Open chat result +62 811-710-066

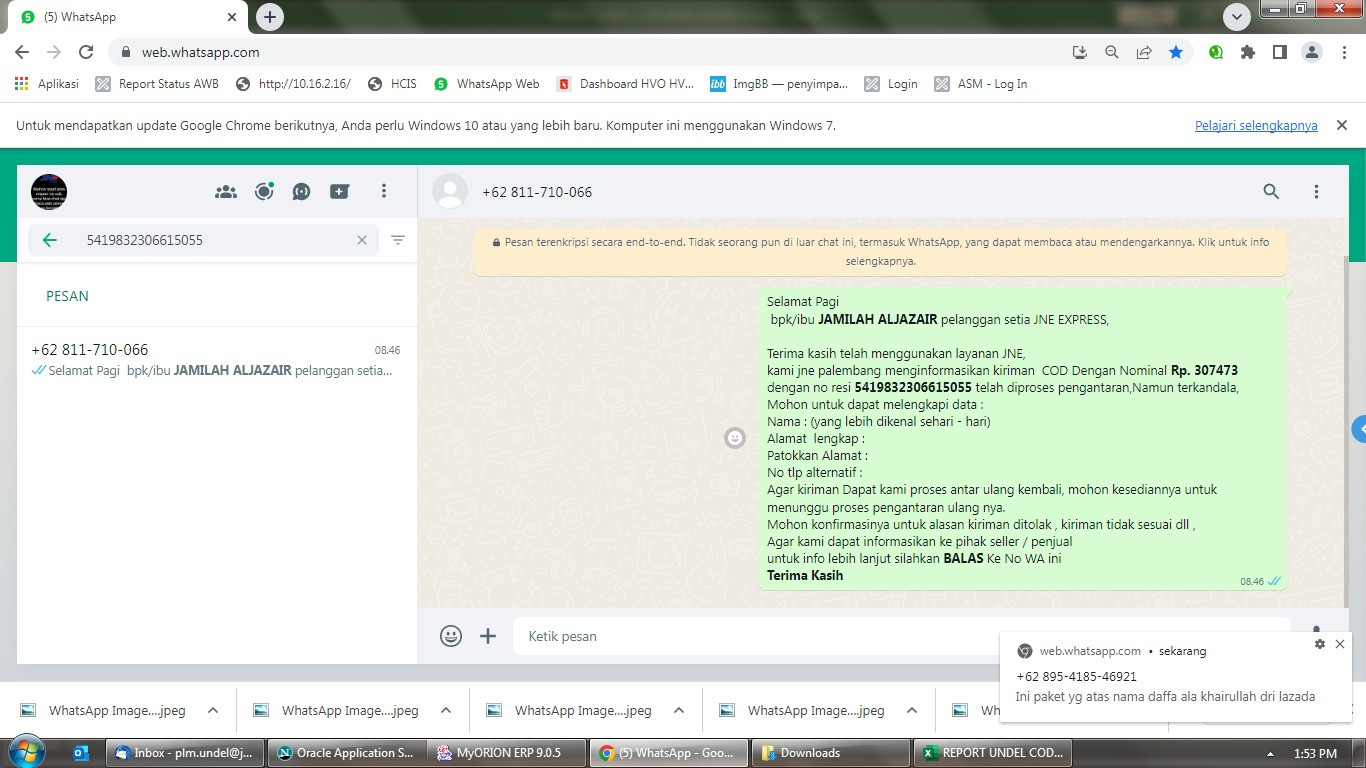pyautogui.click(x=216, y=360)
